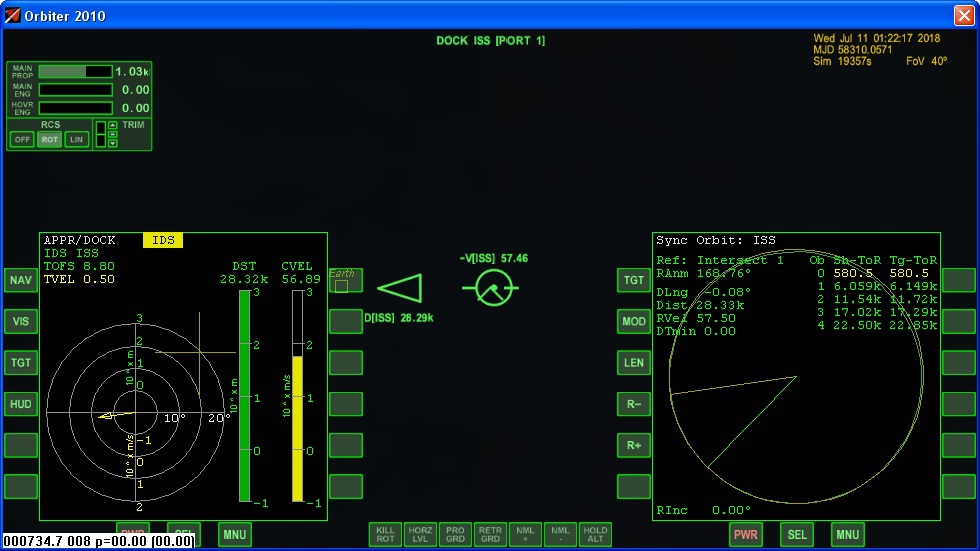This screenshot has height=551, width=980.
Task: Click the Sync Orbit: ISS title
Action: click(716, 240)
